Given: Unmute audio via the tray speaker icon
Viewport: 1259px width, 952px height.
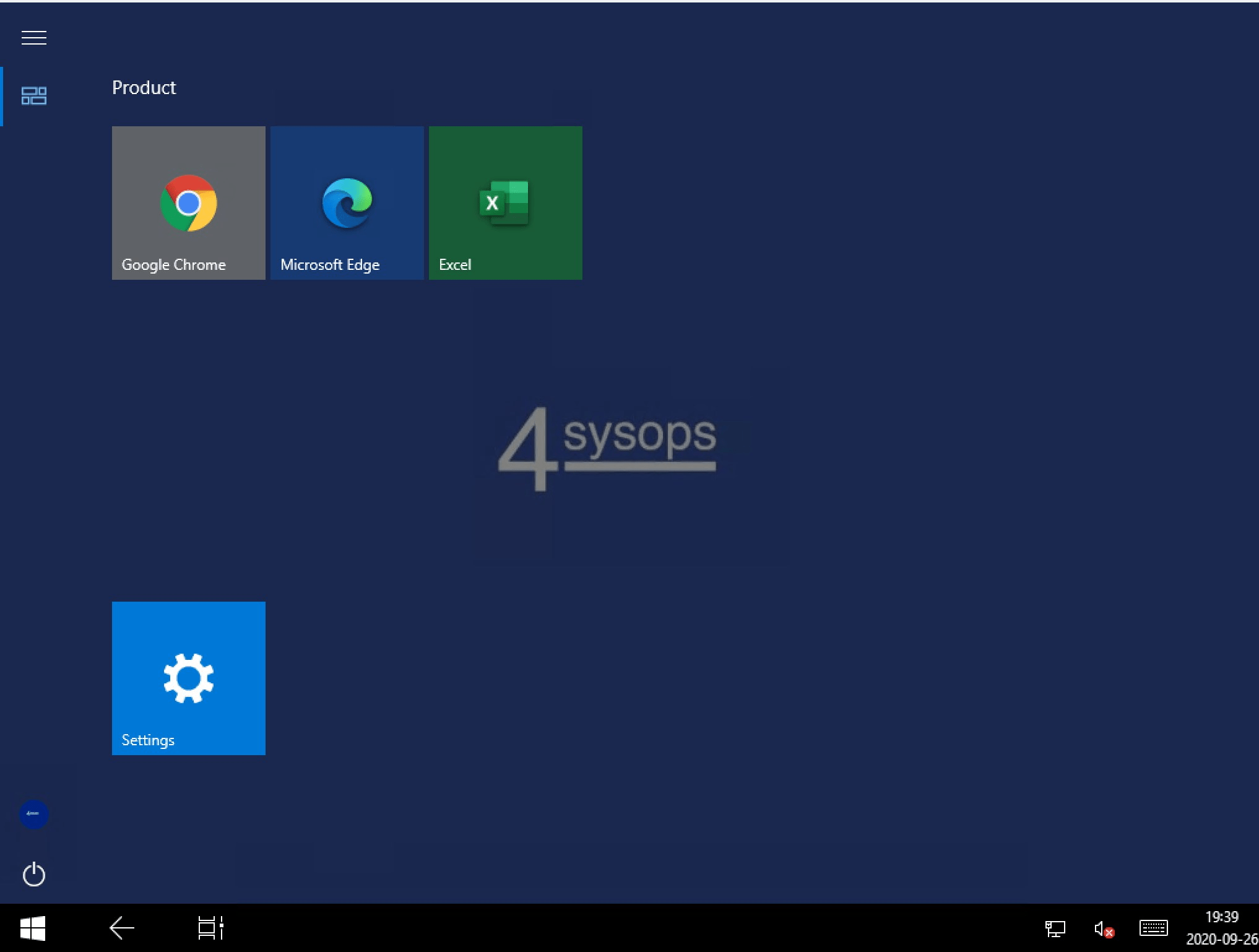Looking at the screenshot, I should point(1103,928).
